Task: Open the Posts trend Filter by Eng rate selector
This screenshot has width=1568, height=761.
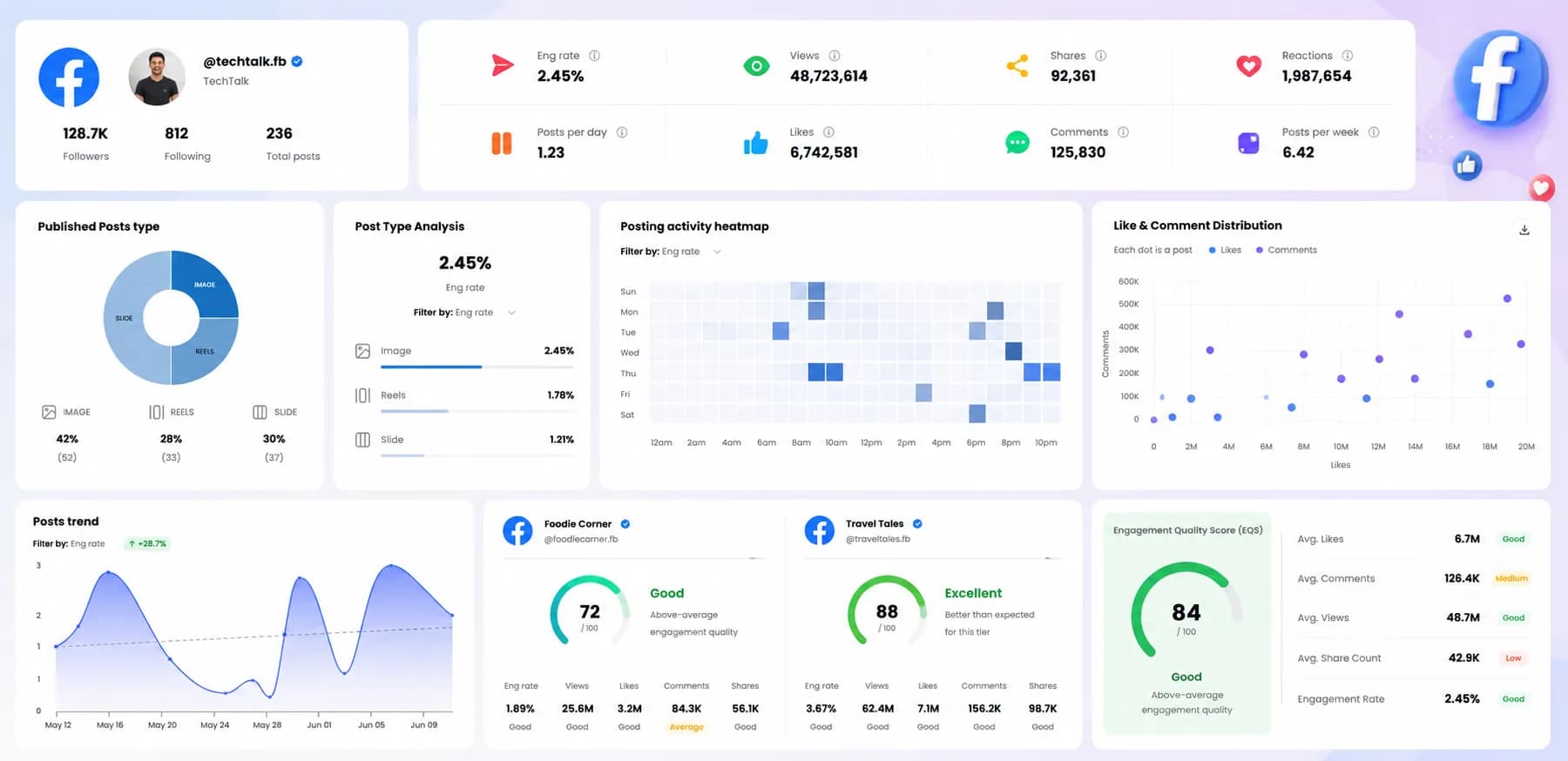Action: 69,543
